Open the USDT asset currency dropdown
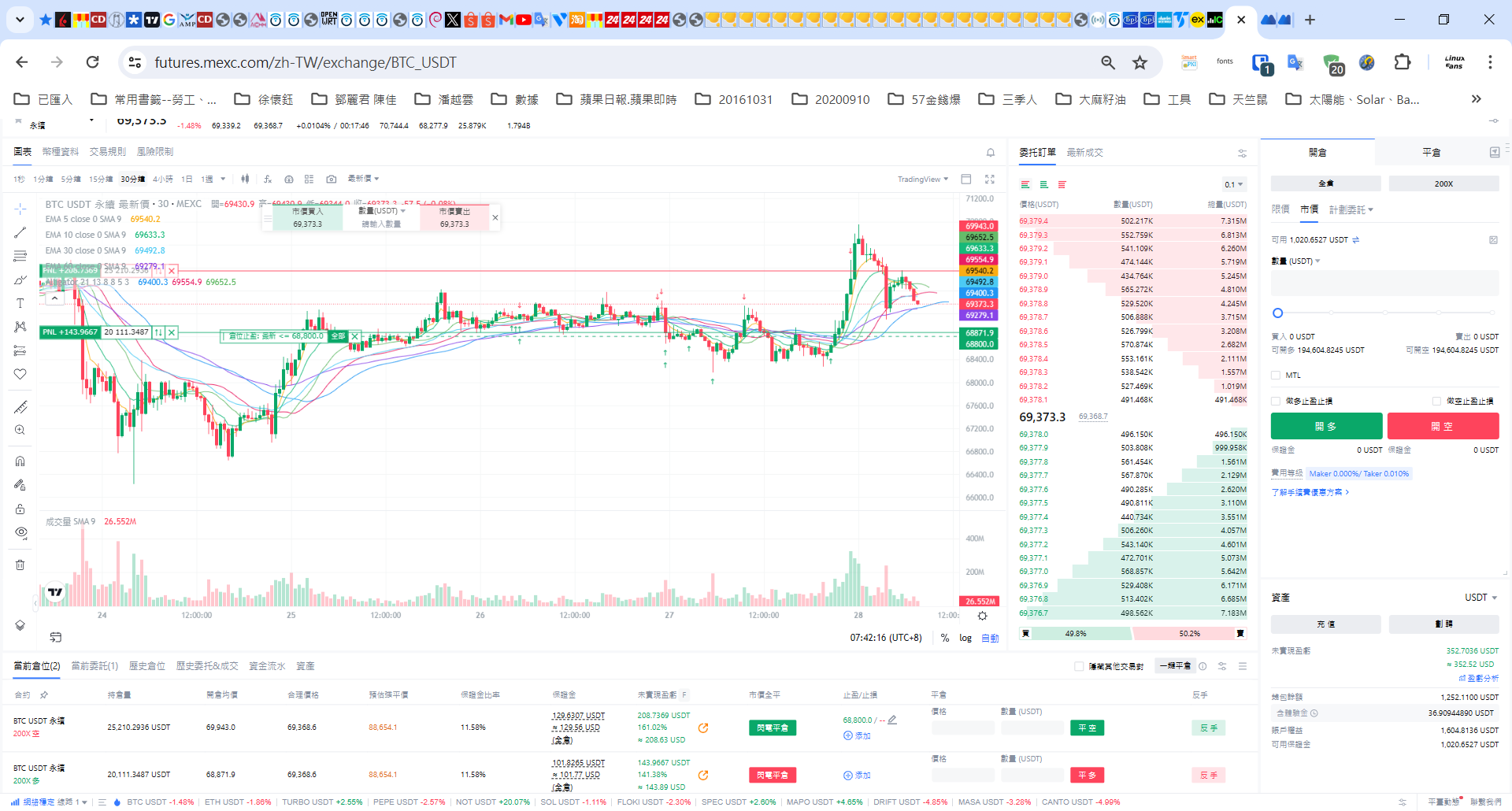This screenshot has width=1512, height=811. 1480,598
